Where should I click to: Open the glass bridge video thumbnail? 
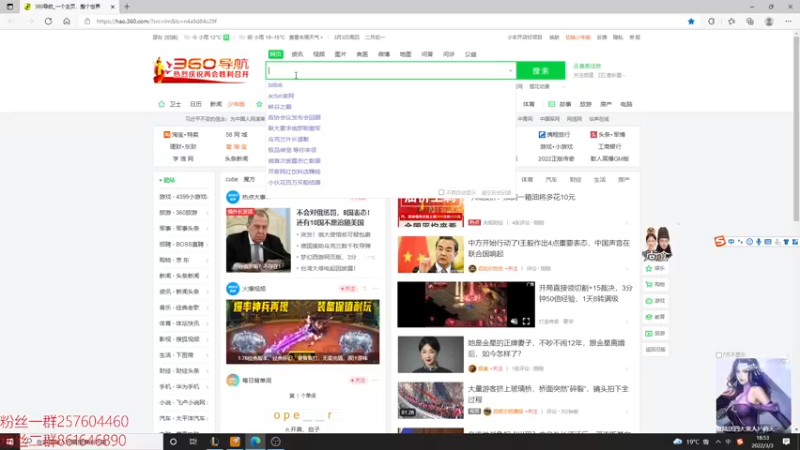click(431, 400)
